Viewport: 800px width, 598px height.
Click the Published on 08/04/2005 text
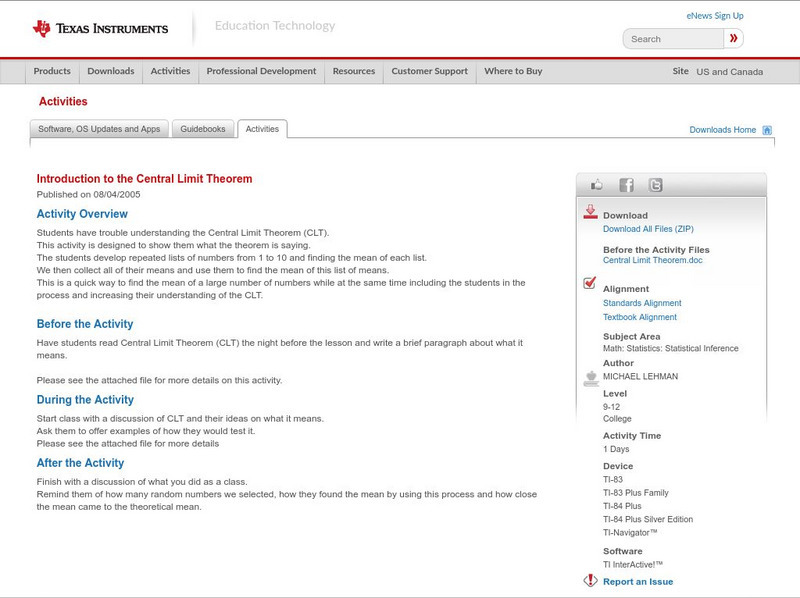point(88,194)
